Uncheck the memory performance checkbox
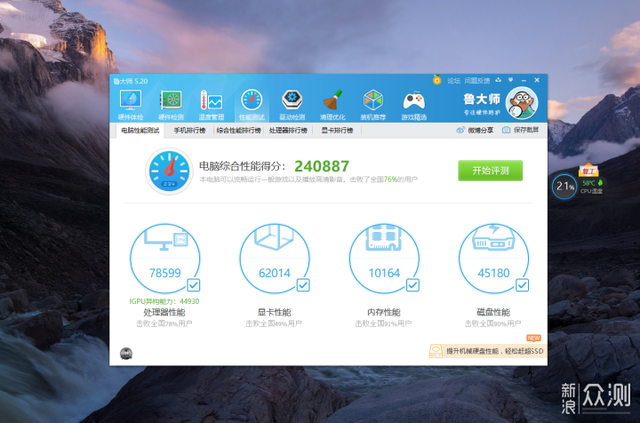 click(x=413, y=285)
